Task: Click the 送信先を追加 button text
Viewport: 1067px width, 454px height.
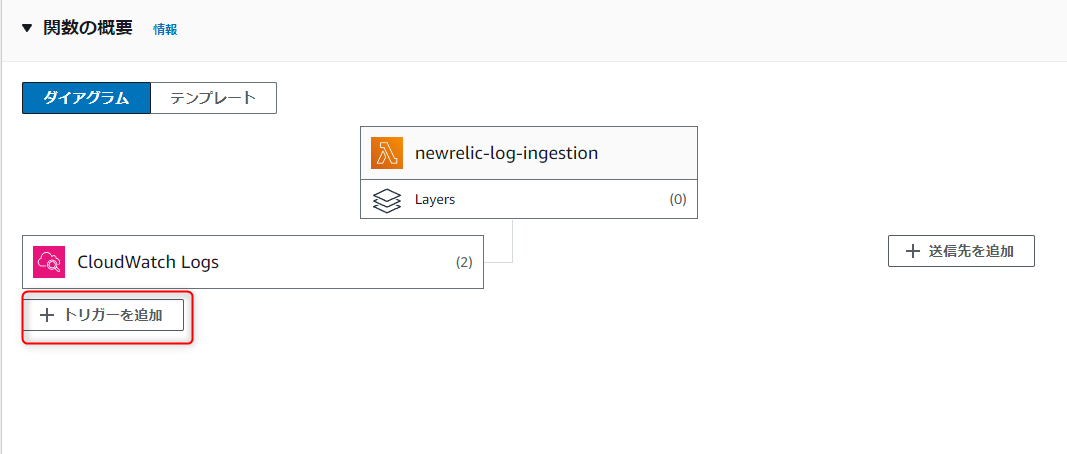Action: click(x=971, y=251)
